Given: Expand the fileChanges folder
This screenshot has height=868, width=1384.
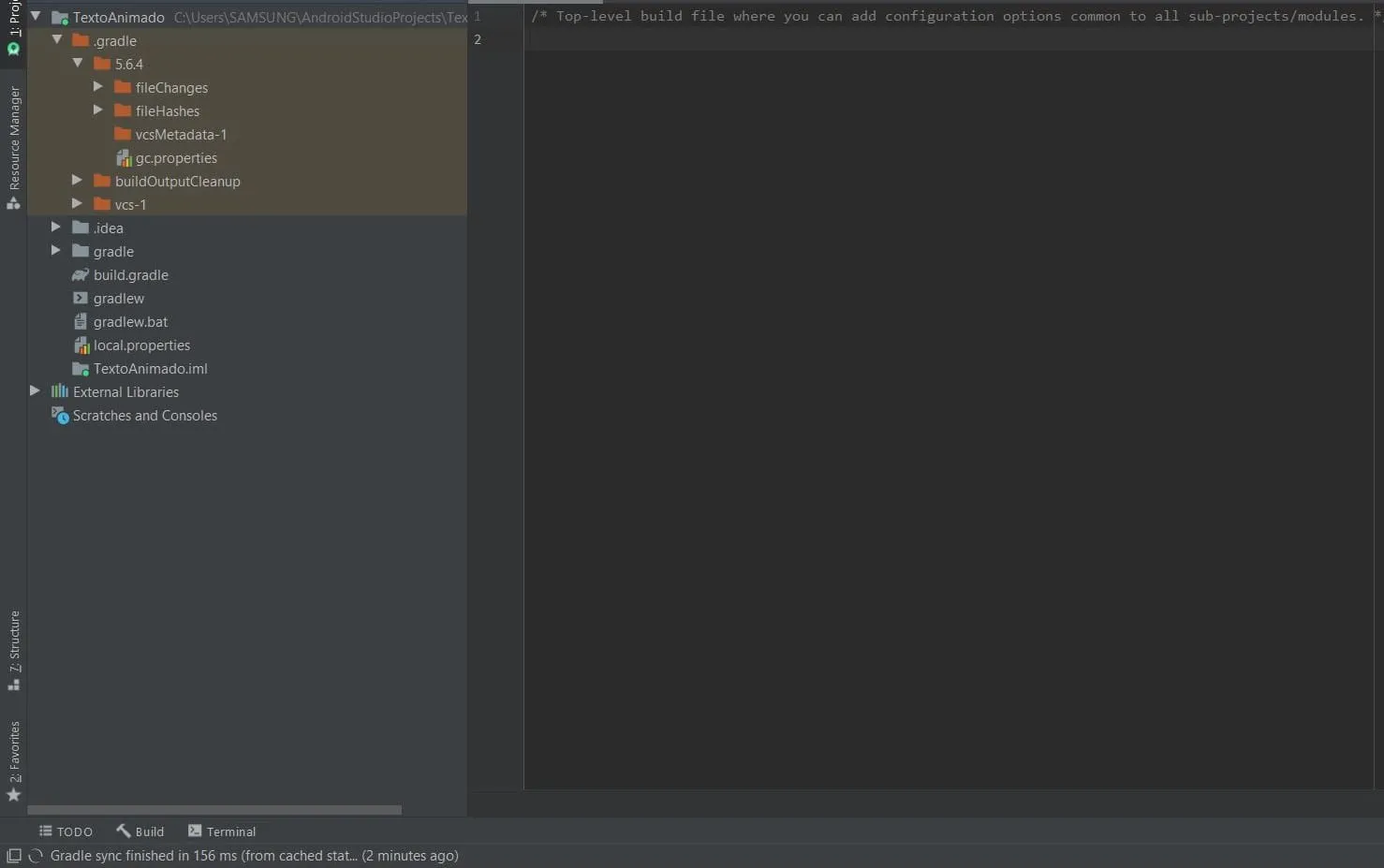Looking at the screenshot, I should point(98,87).
